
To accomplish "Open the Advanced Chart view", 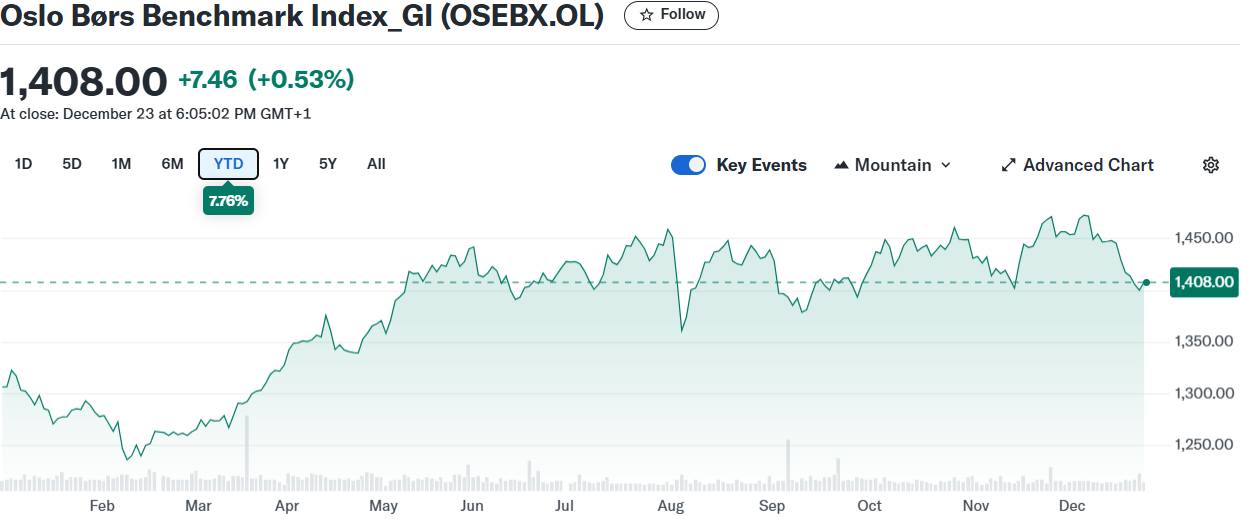I will [1077, 165].
